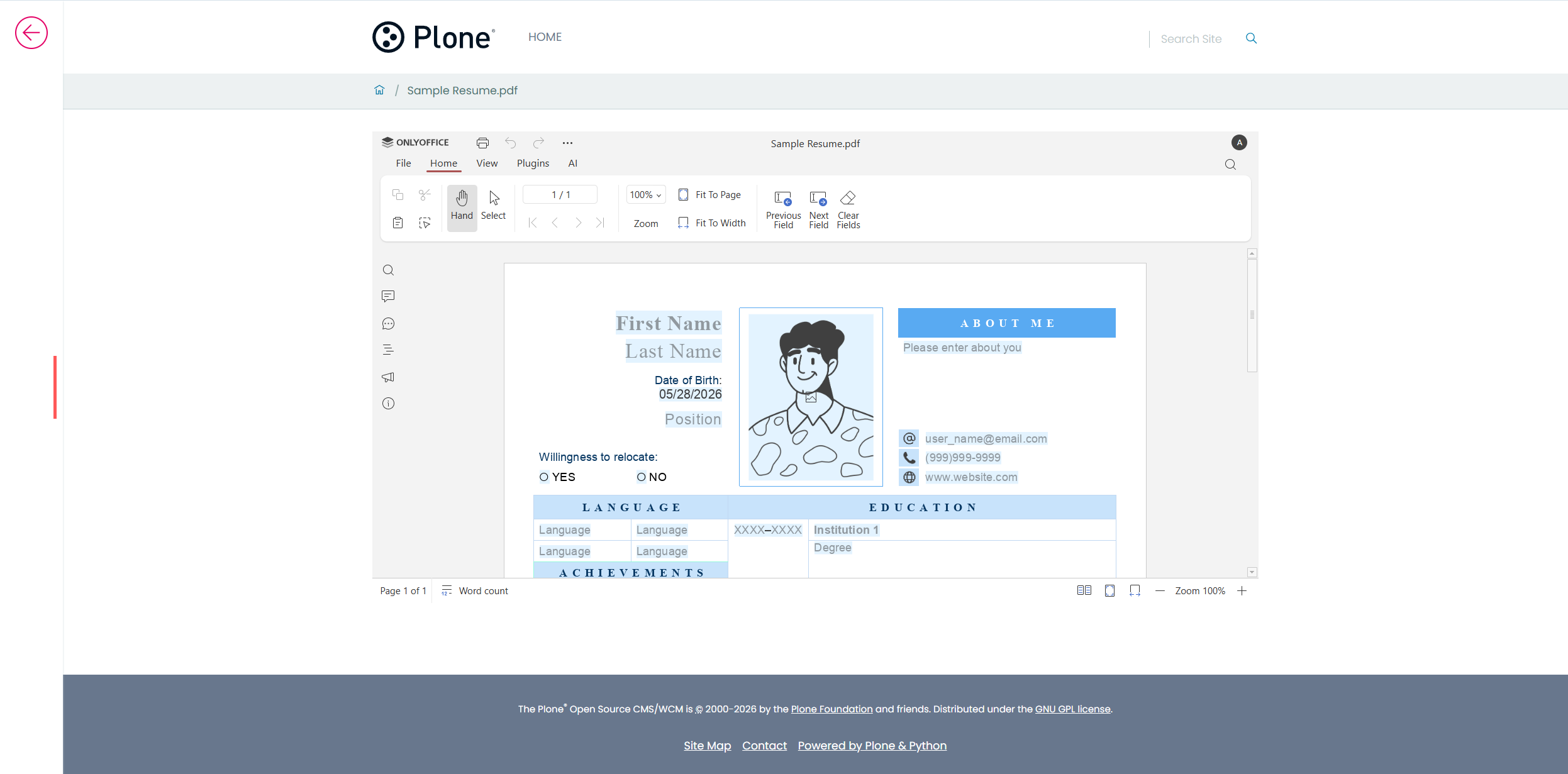Image resolution: width=1568 pixels, height=774 pixels.
Task: Click Next Field button
Action: tap(818, 209)
